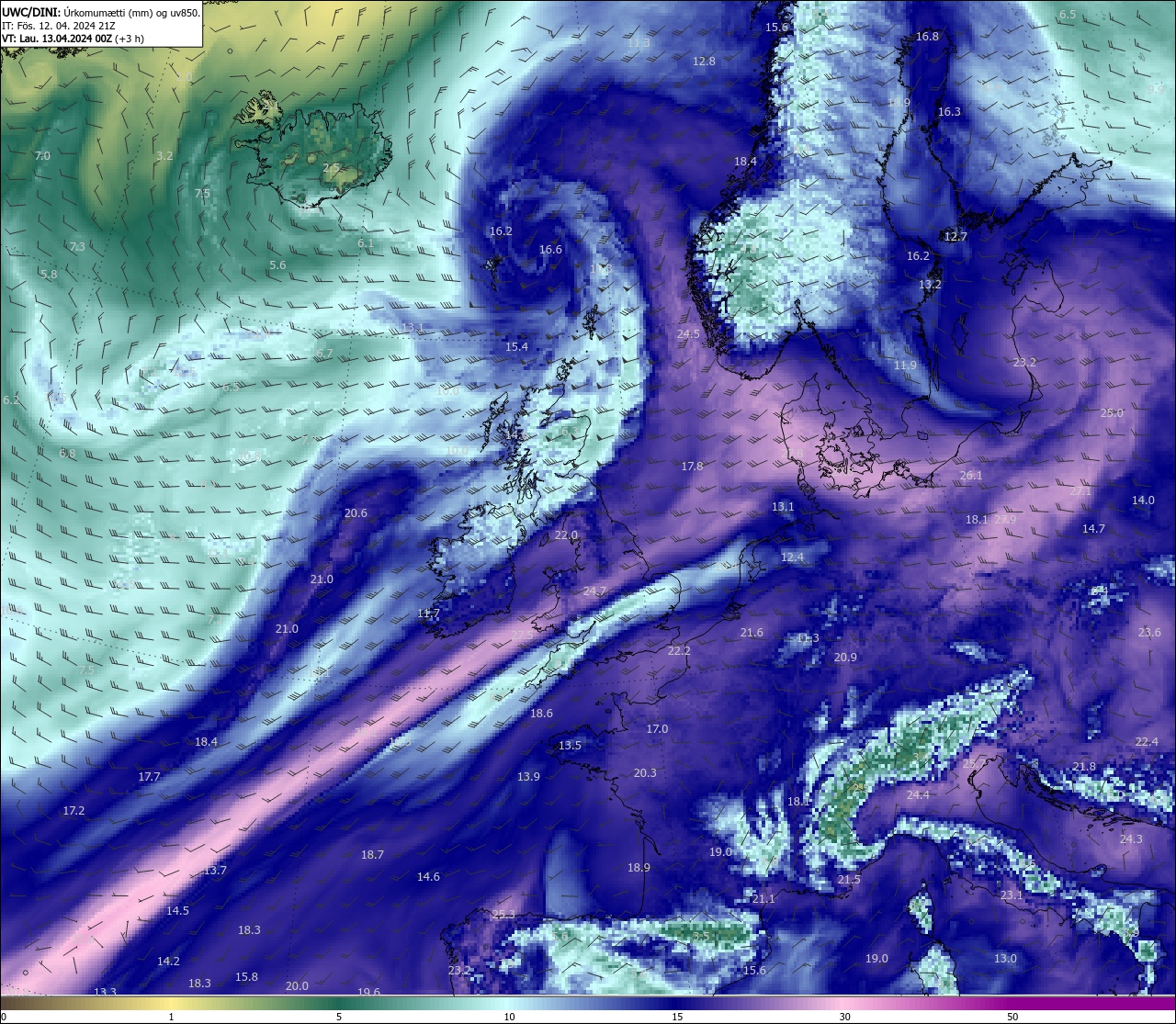Click the map value '16.8'
The height and width of the screenshot is (1024, 1176).
tap(927, 37)
